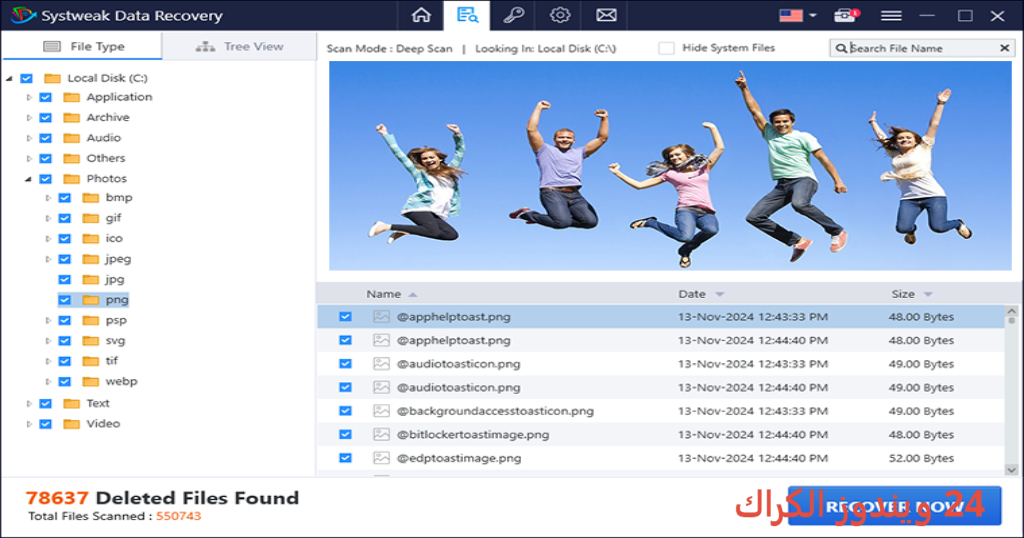This screenshot has height=538, width=1024.
Task: Select the Text folder in tree
Action: point(98,403)
